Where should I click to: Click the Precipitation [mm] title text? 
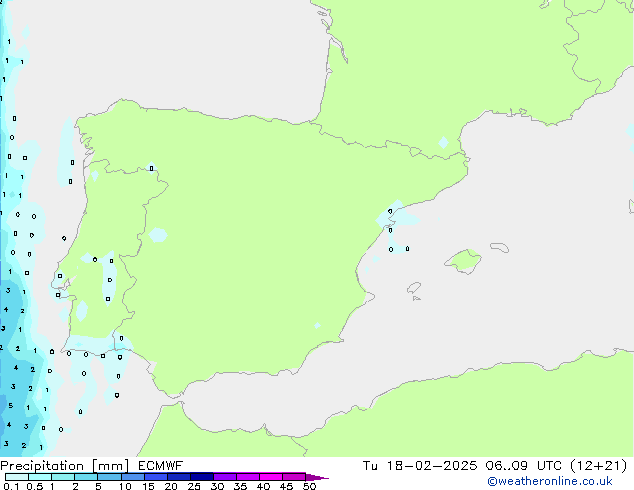tap(59, 465)
